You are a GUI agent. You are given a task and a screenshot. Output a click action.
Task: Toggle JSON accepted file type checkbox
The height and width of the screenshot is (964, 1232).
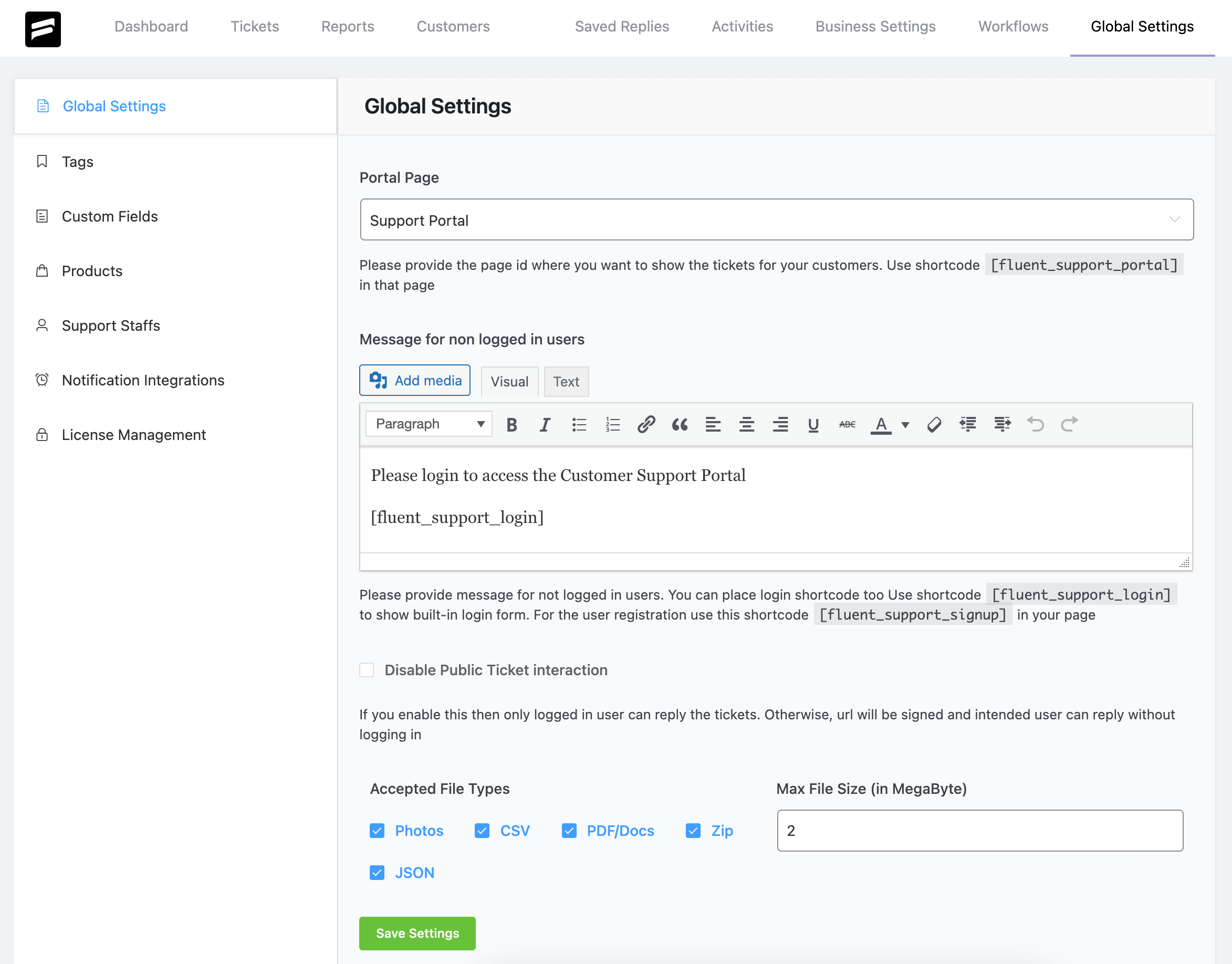pyautogui.click(x=378, y=872)
